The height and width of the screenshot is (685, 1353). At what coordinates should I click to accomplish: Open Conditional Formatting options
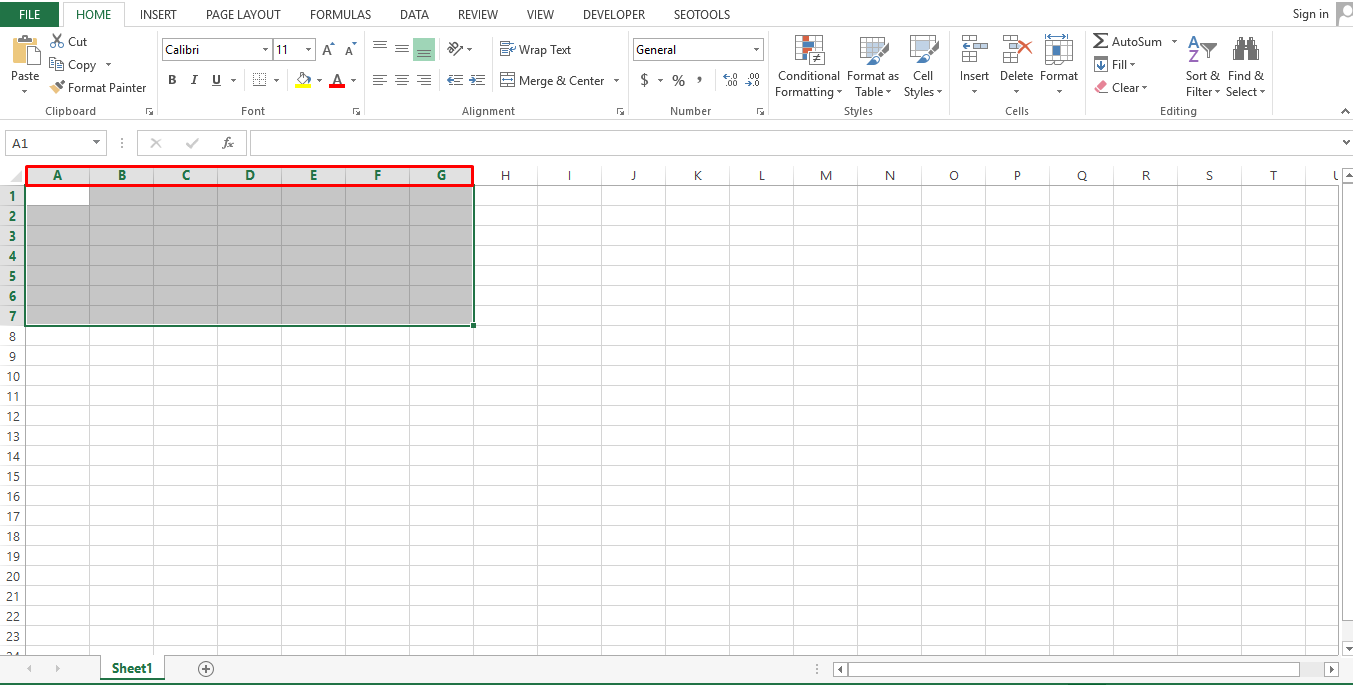[808, 66]
